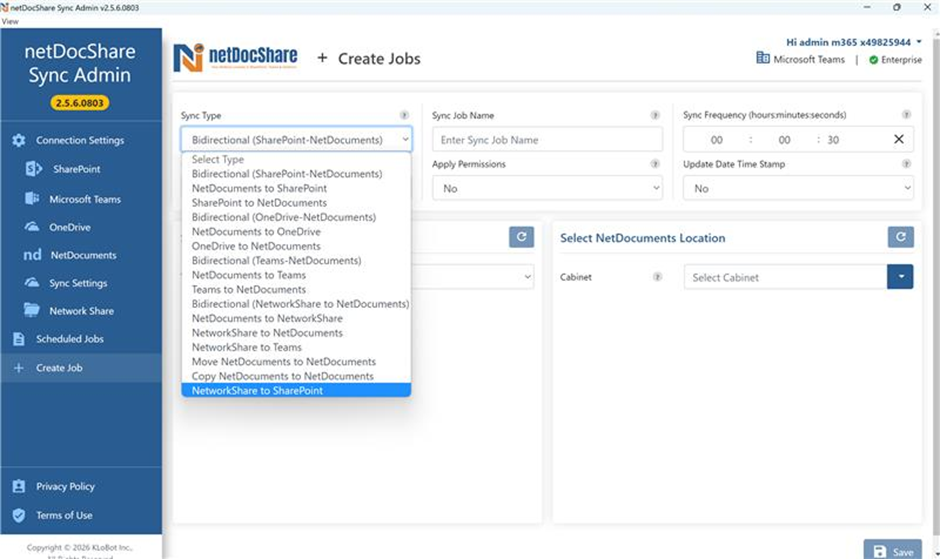Click the Sync Type help icon
Viewport: 940px width, 559px height.
tap(405, 115)
